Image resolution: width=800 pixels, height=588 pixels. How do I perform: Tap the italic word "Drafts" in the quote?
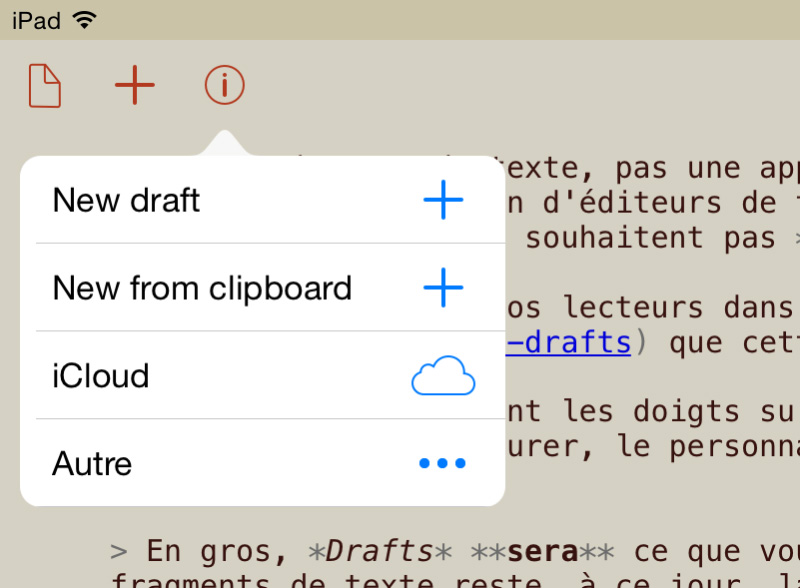click(380, 551)
